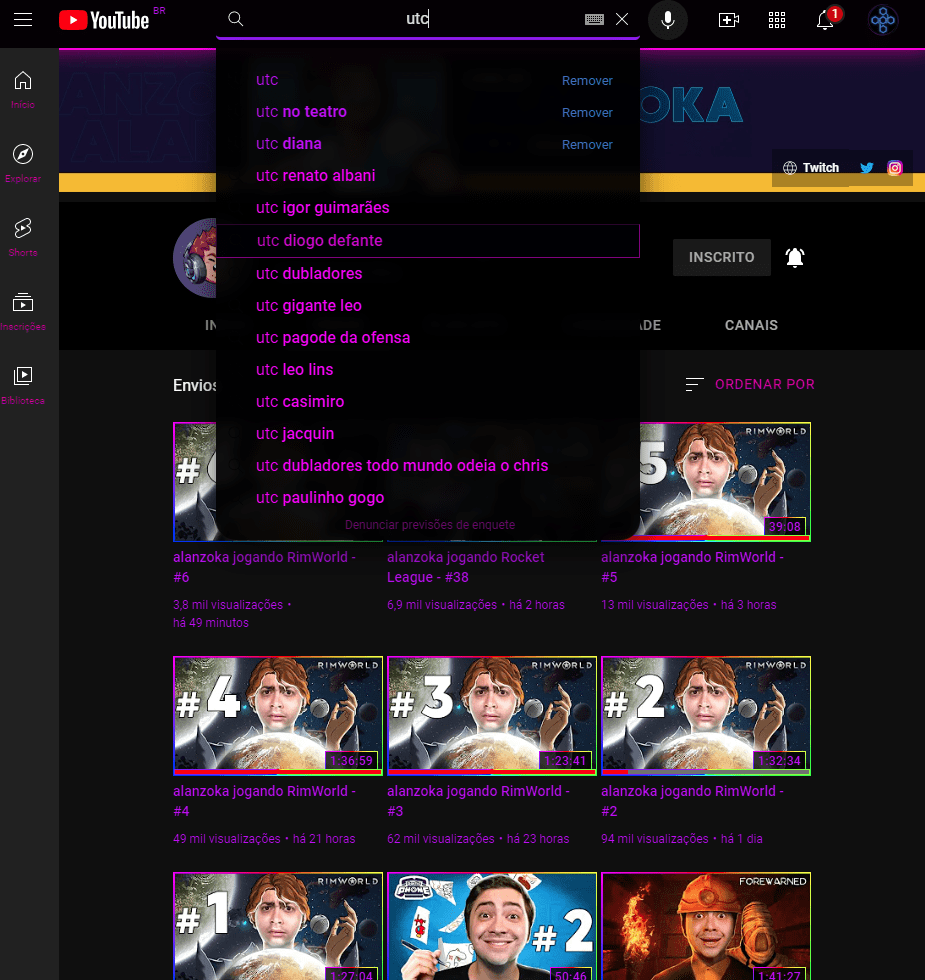This screenshot has width=925, height=980.
Task: Open the on-screen keyboard icon in search bar
Action: (x=593, y=19)
